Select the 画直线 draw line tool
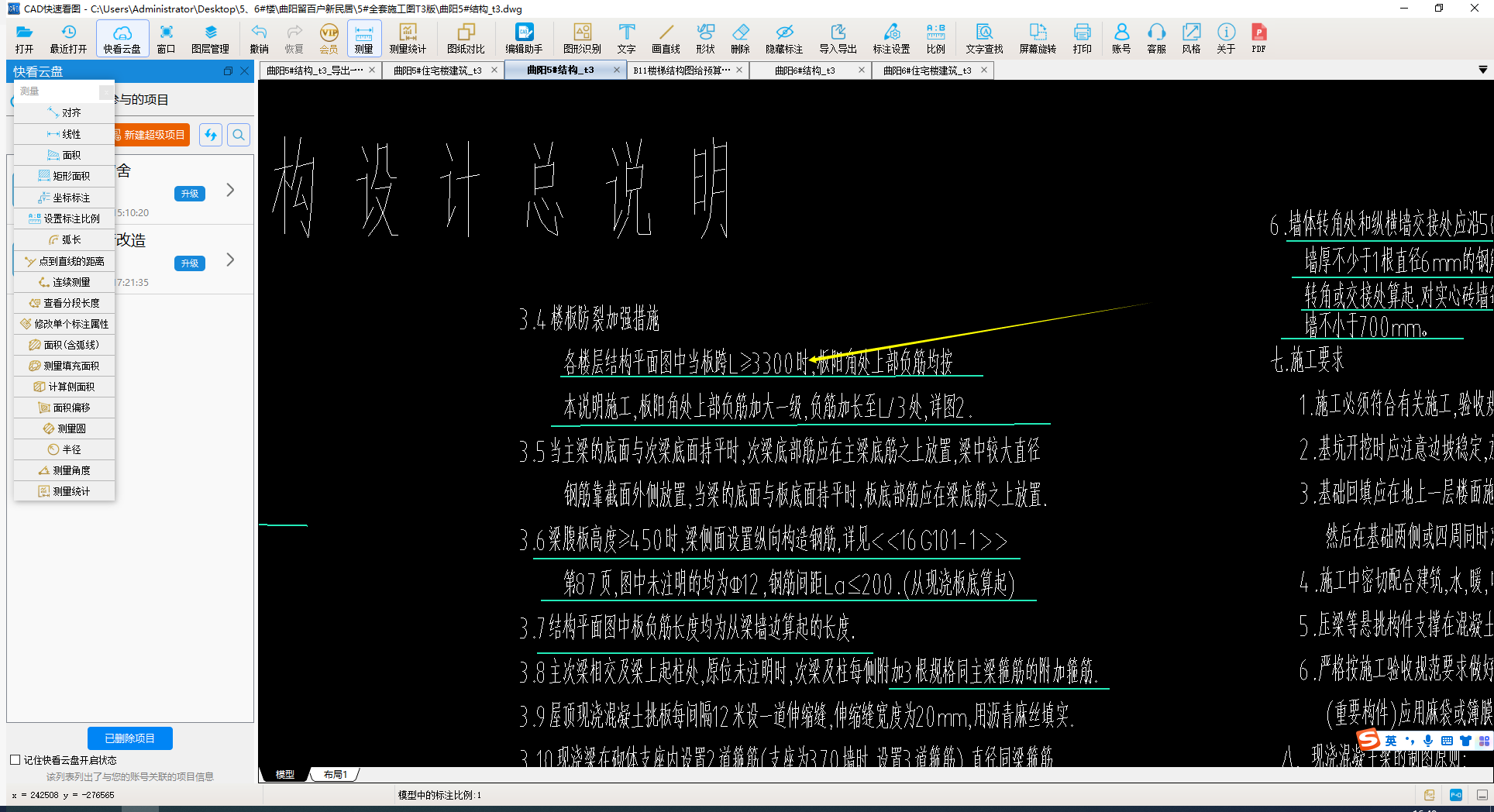Screen dimensions: 1494x812 [x=666, y=38]
